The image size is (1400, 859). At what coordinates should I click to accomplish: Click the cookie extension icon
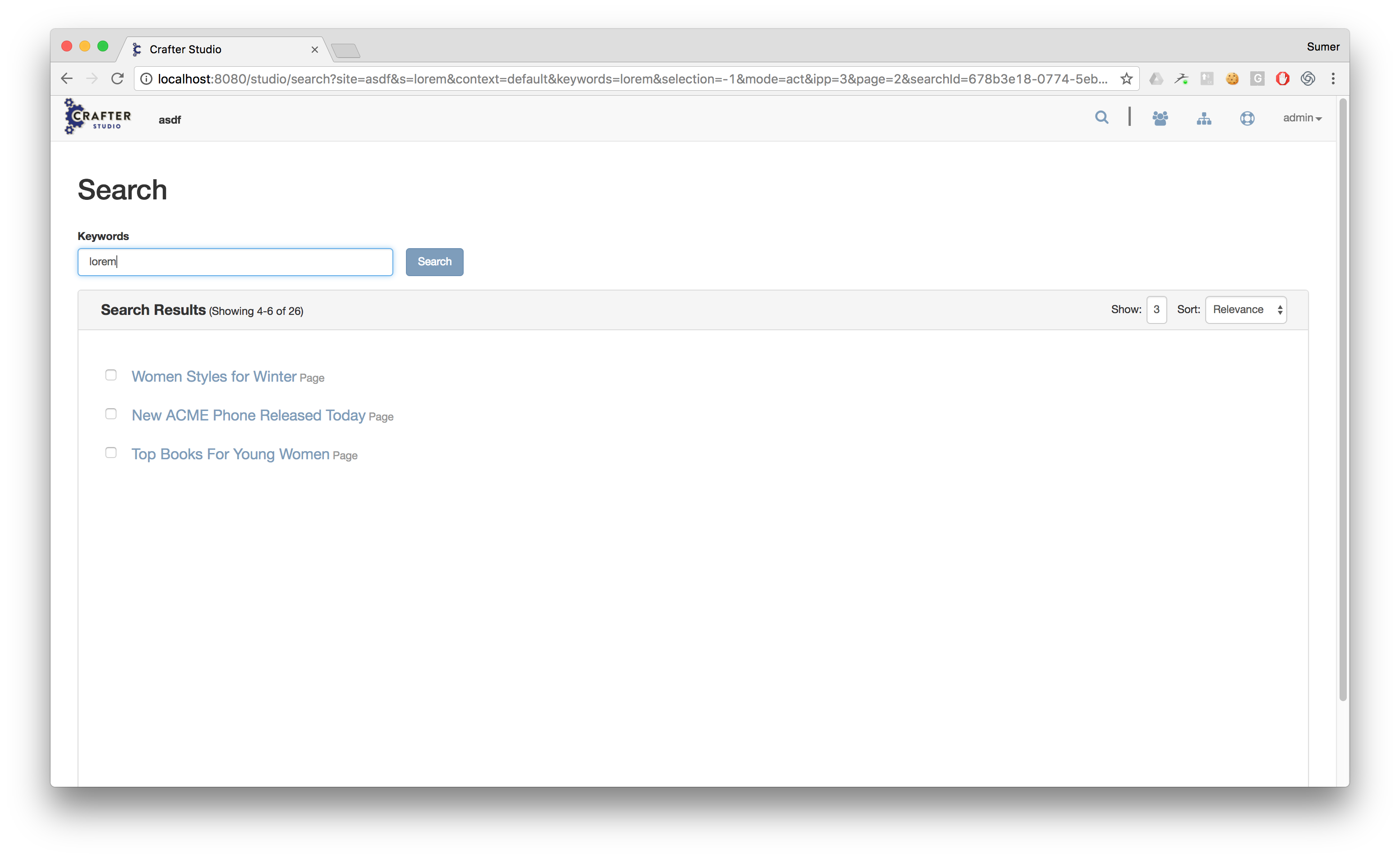pos(1232,79)
